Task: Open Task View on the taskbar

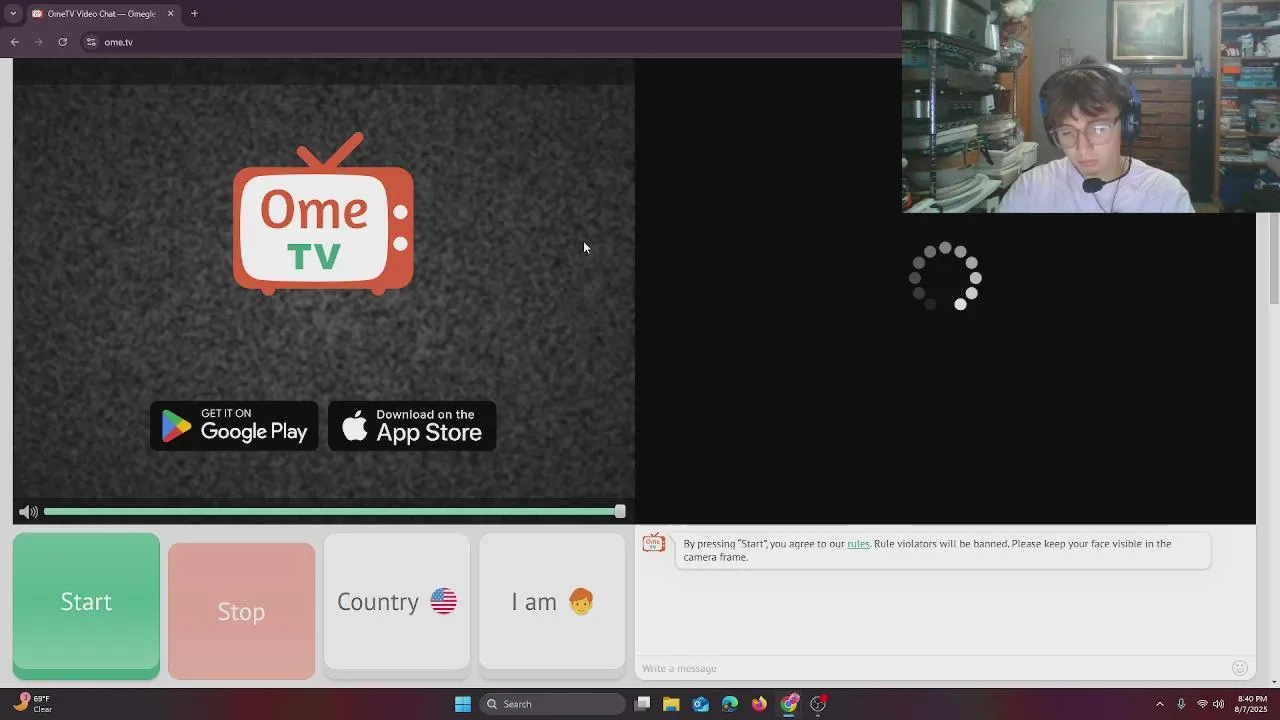Action: 643,704
